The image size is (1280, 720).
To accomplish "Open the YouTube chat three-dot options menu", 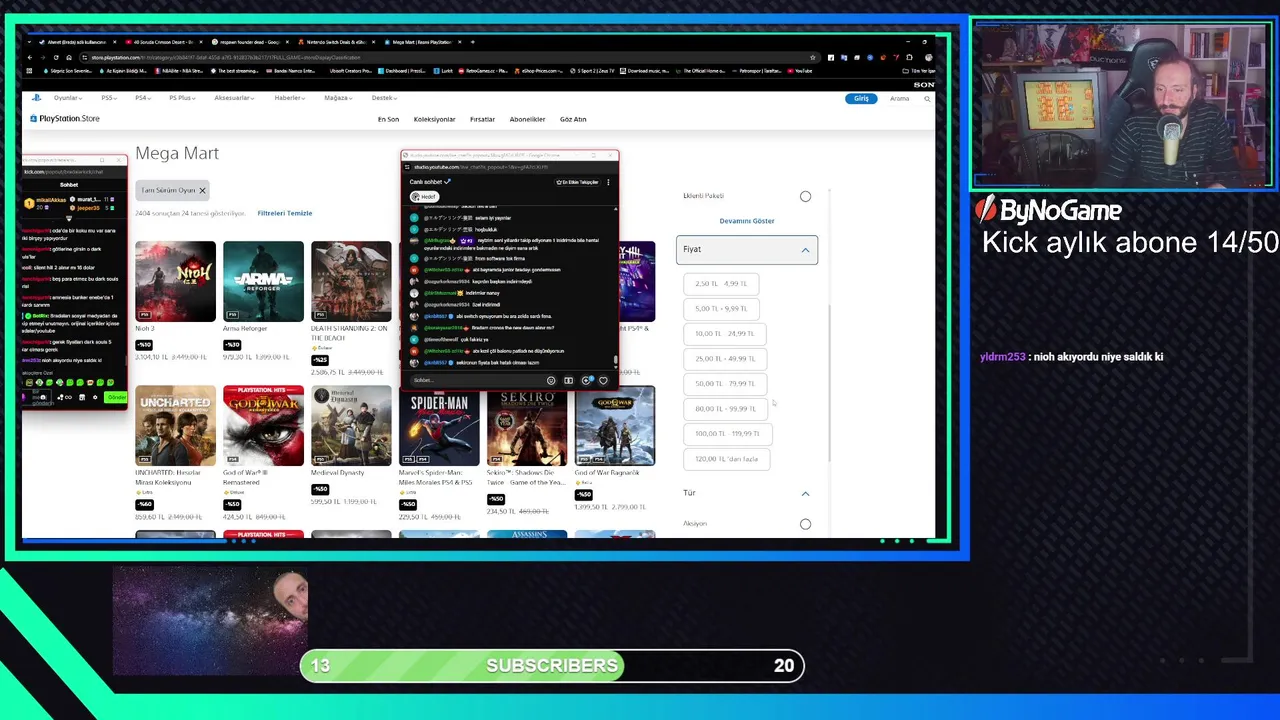I will 608,182.
